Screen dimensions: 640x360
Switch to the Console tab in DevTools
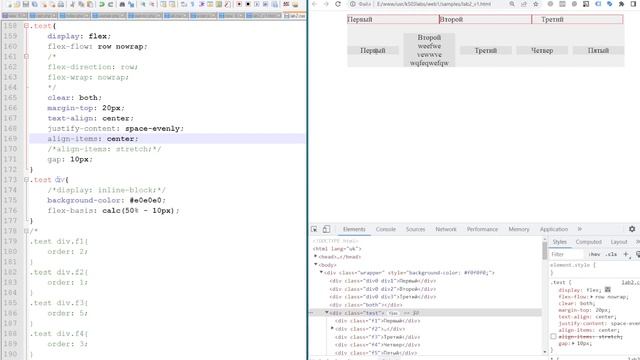click(x=386, y=229)
